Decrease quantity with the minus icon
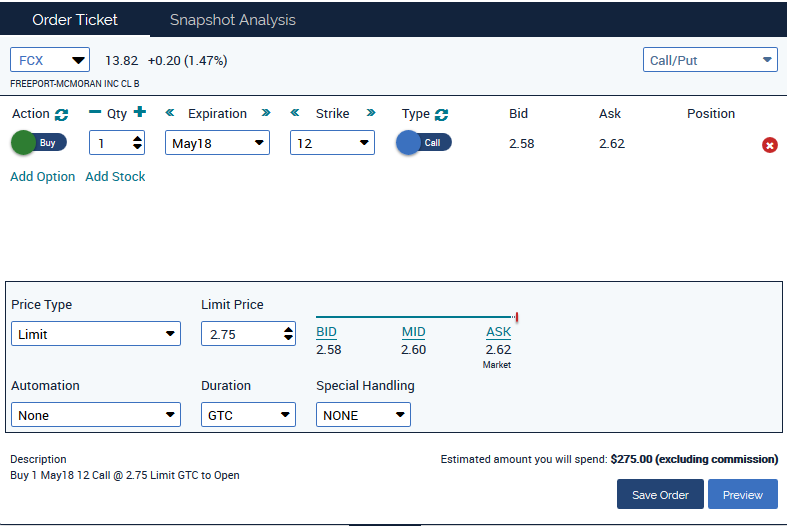Image resolution: width=787 pixels, height=526 pixels. click(95, 113)
